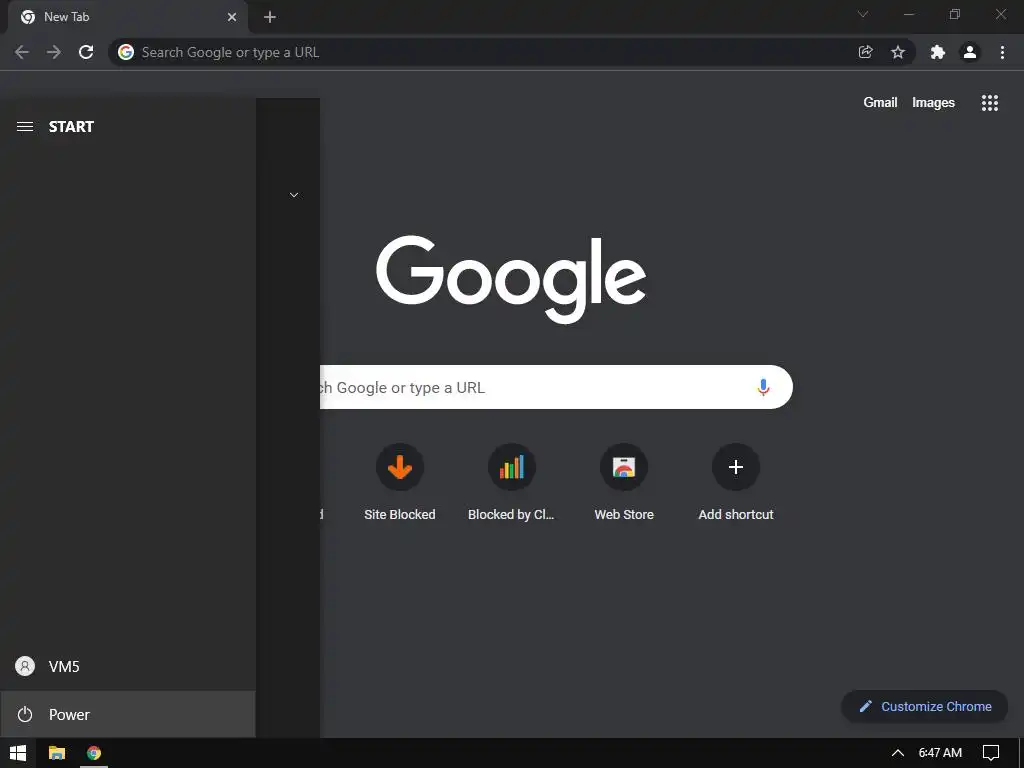Click the Chrome taskbar icon
This screenshot has height=768, width=1024.
point(94,753)
